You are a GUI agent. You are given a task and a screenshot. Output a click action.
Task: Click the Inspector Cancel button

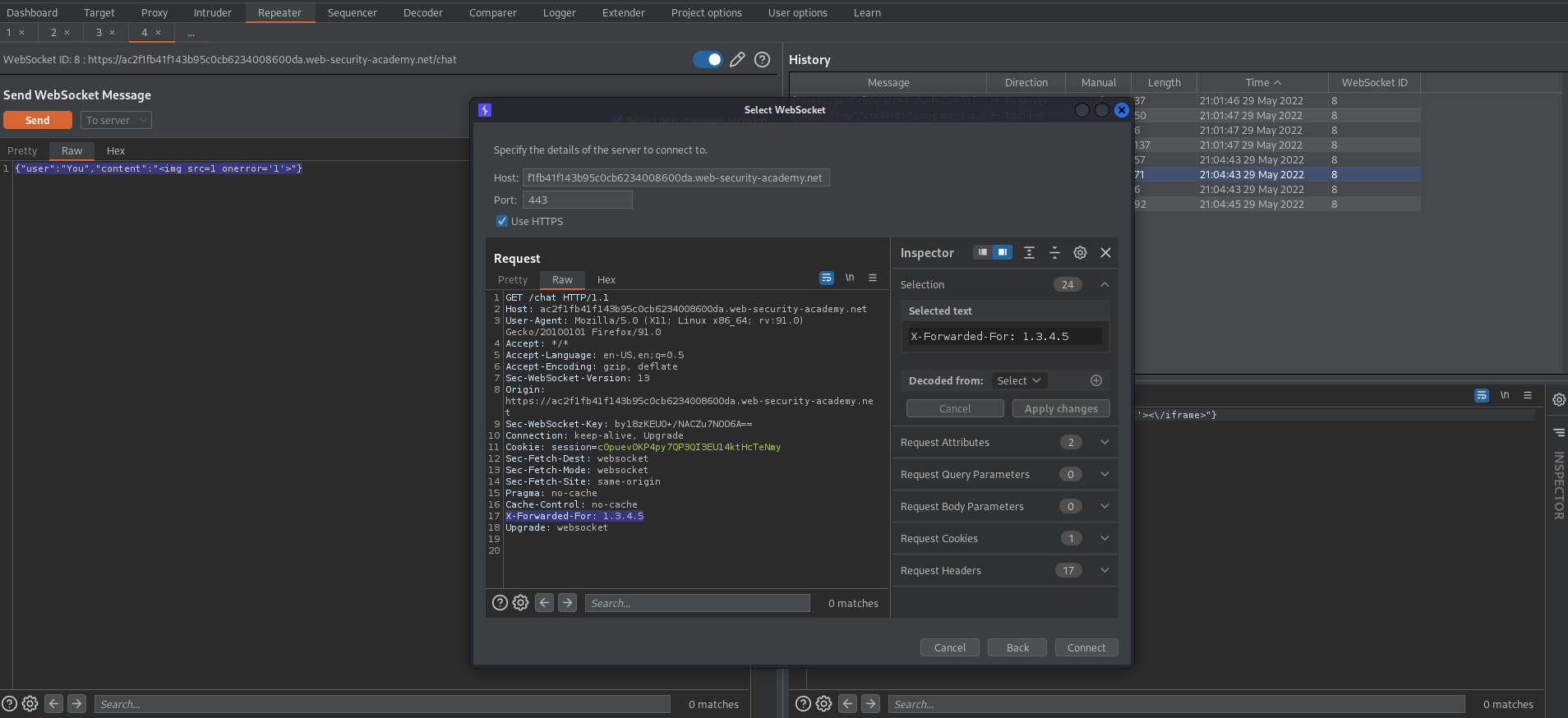pos(955,408)
